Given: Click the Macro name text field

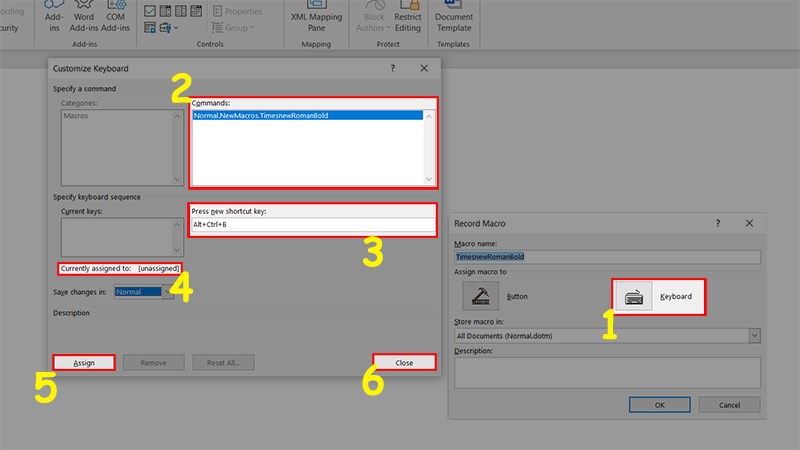Looking at the screenshot, I should point(607,257).
